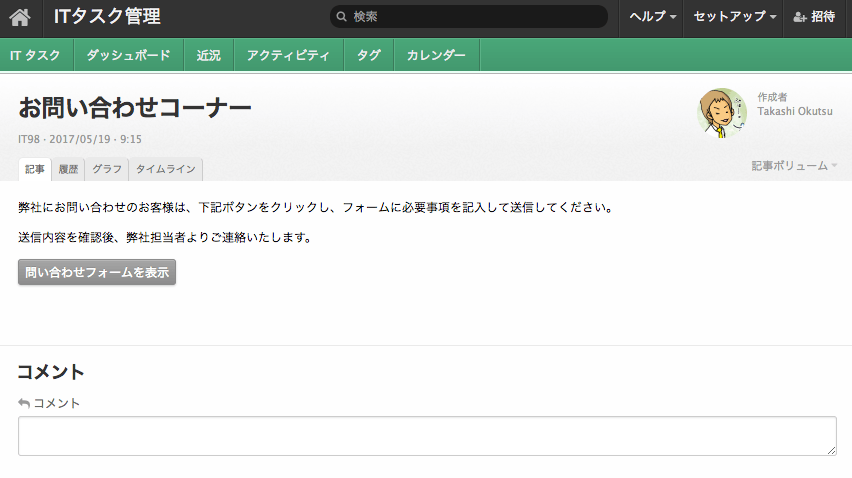The image size is (852, 478).
Task: Open the ヘルプ dropdown menu
Action: pyautogui.click(x=652, y=17)
